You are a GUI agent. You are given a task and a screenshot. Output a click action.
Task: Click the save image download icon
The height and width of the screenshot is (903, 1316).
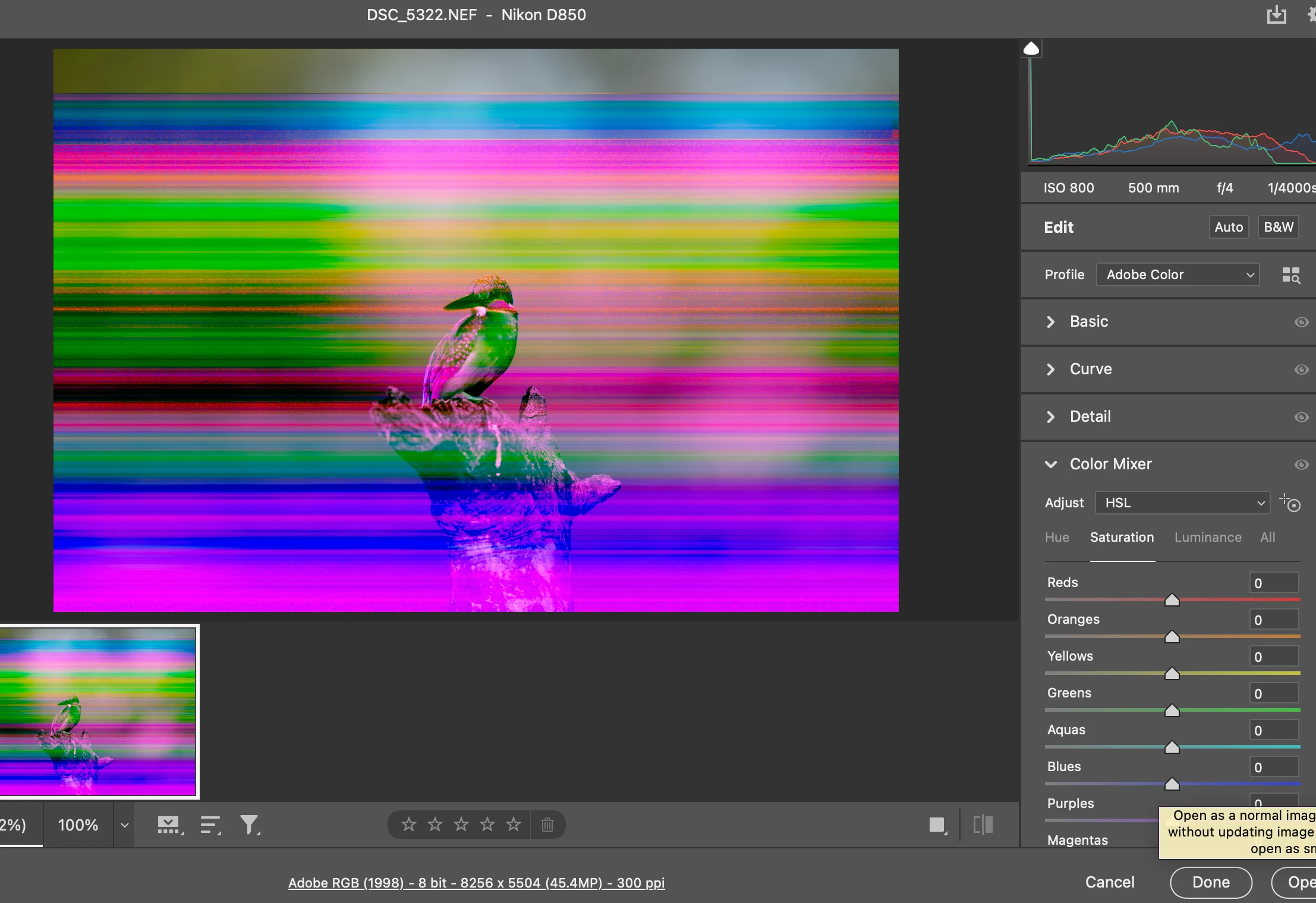pos(1276,14)
